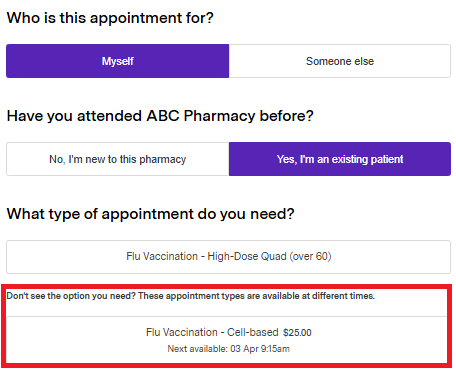The height and width of the screenshot is (375, 456).
Task: Choose Yes, I'm an existing patient
Action: [x=340, y=159]
